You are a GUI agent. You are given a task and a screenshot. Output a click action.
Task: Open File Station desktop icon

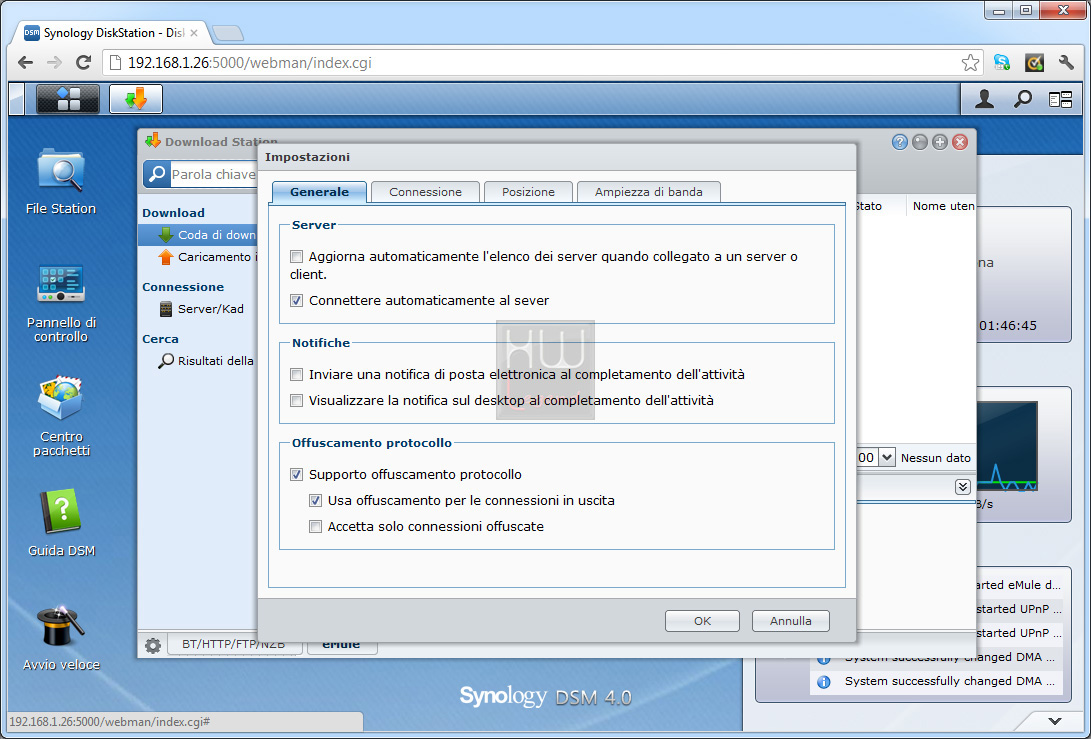coord(61,182)
